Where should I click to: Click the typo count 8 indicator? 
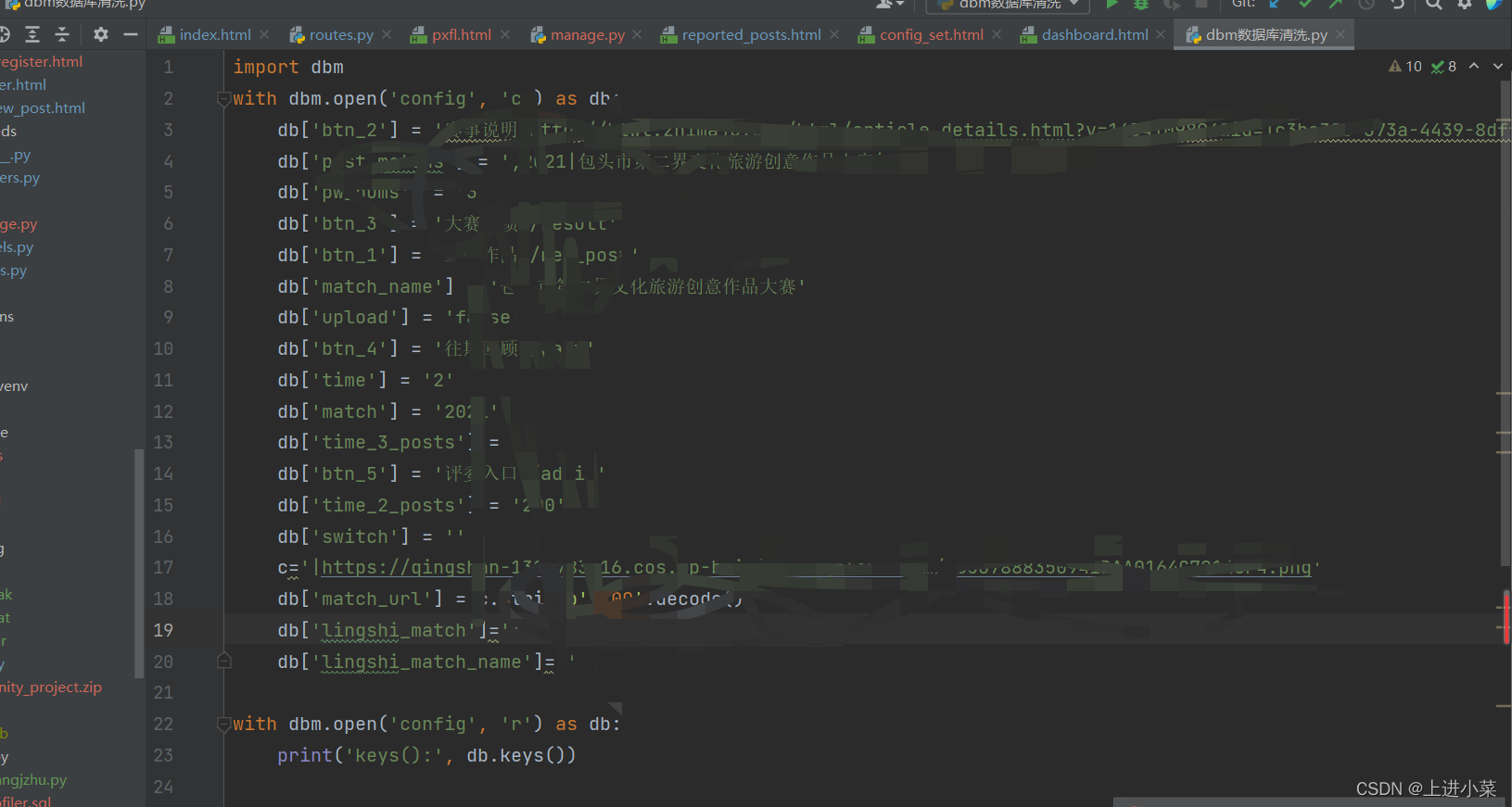tap(1443, 67)
